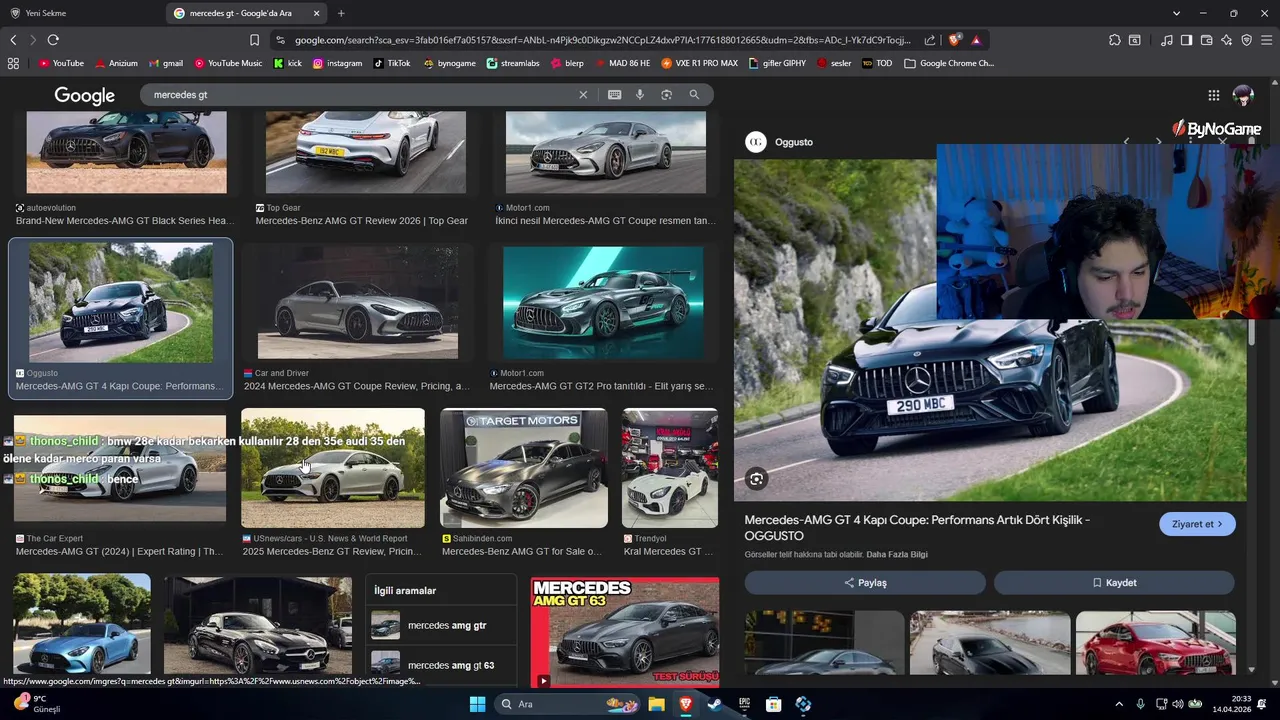Image resolution: width=1280 pixels, height=720 pixels.
Task: Submit the search with the magnifier icon
Action: pyautogui.click(x=694, y=95)
